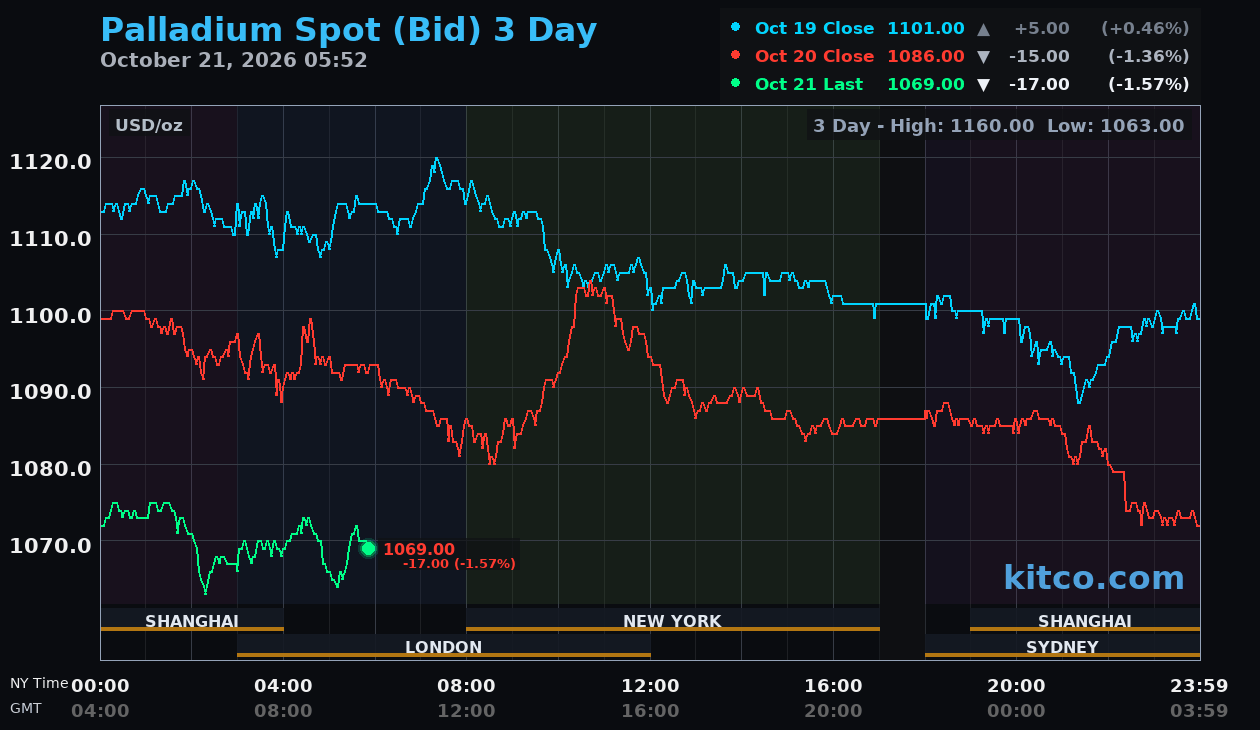Click the NY Time axis label
The image size is (1260, 730).
(x=39, y=684)
